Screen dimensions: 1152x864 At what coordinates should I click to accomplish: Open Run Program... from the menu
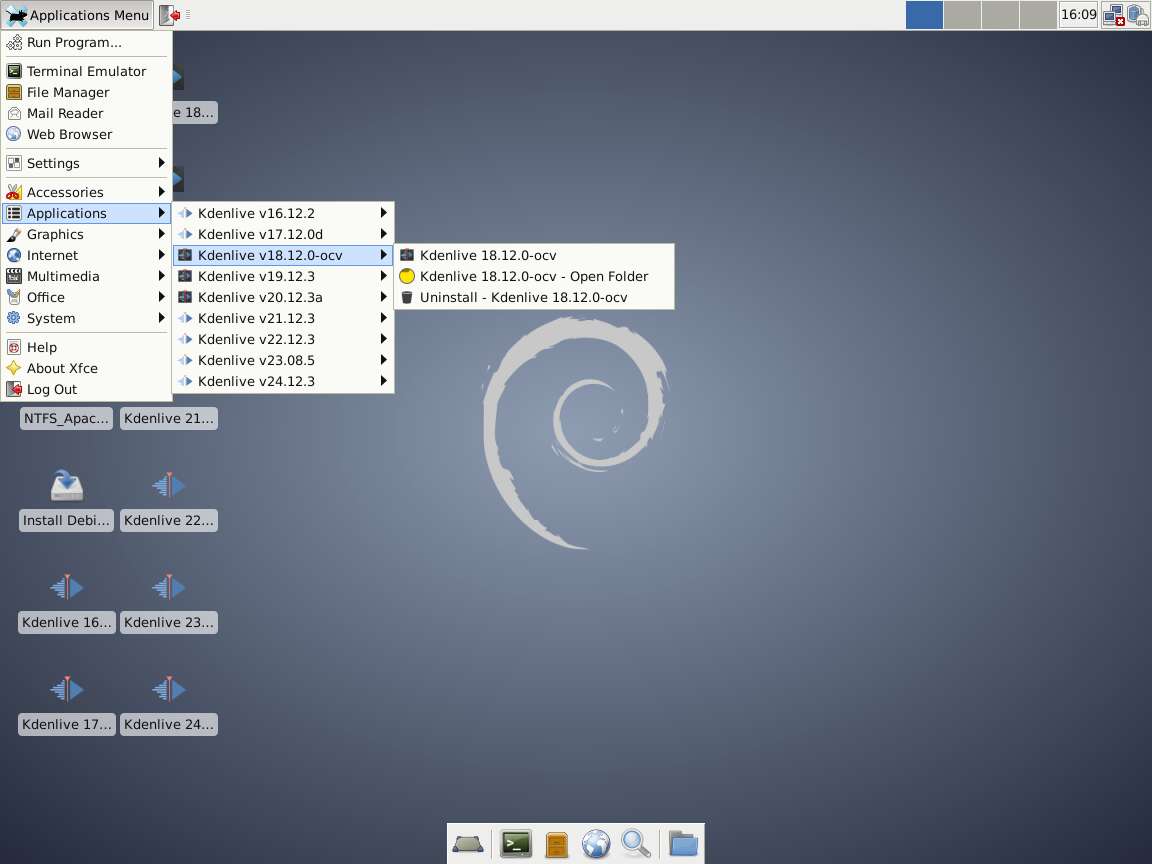[86, 43]
